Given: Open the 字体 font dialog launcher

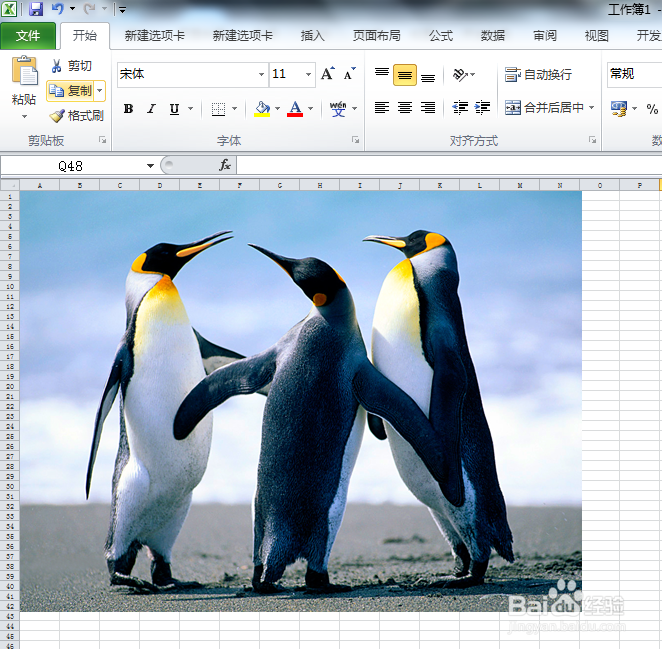Looking at the screenshot, I should coord(355,140).
